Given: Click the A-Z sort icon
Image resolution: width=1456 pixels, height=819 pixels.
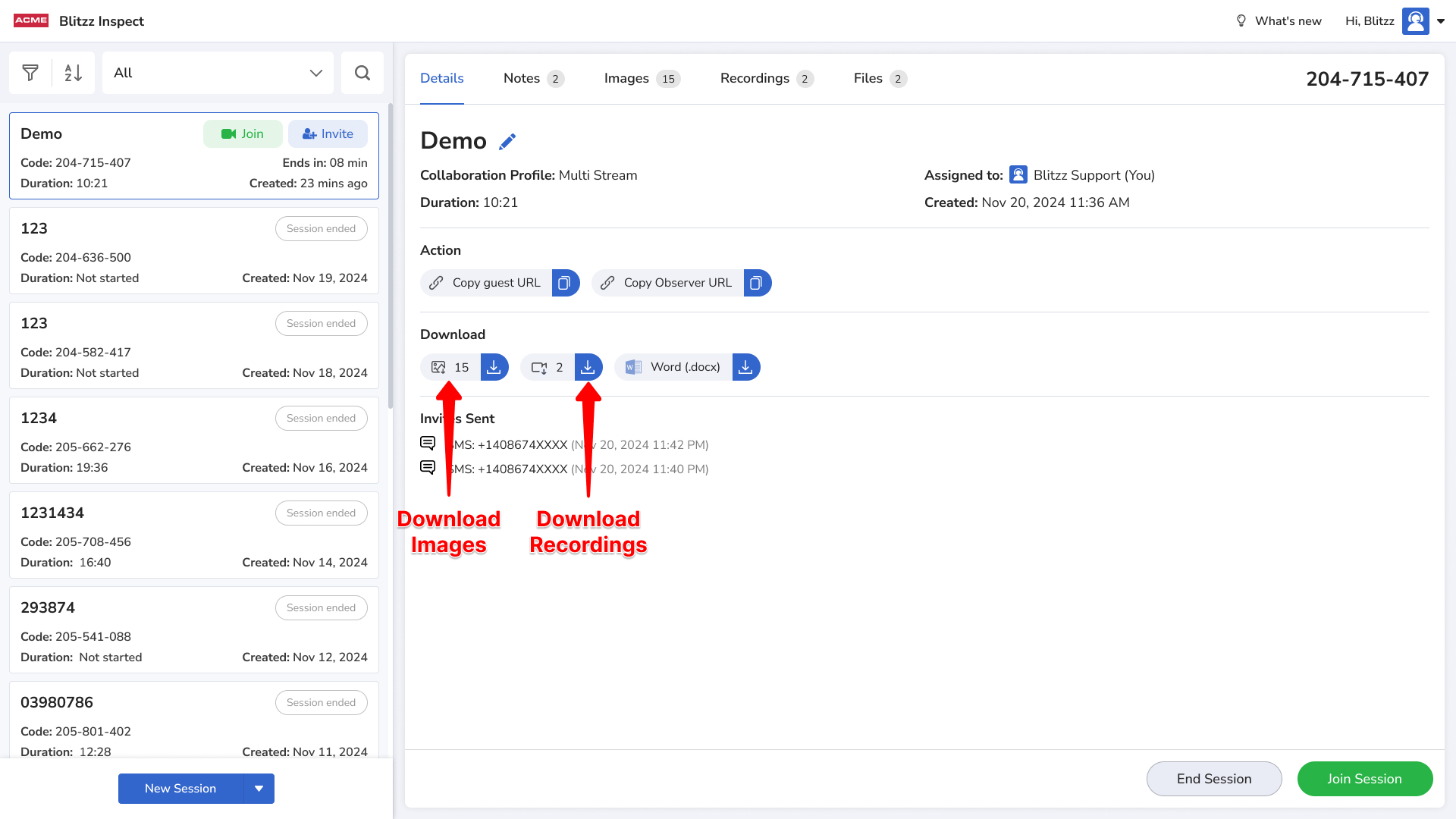Looking at the screenshot, I should point(73,73).
